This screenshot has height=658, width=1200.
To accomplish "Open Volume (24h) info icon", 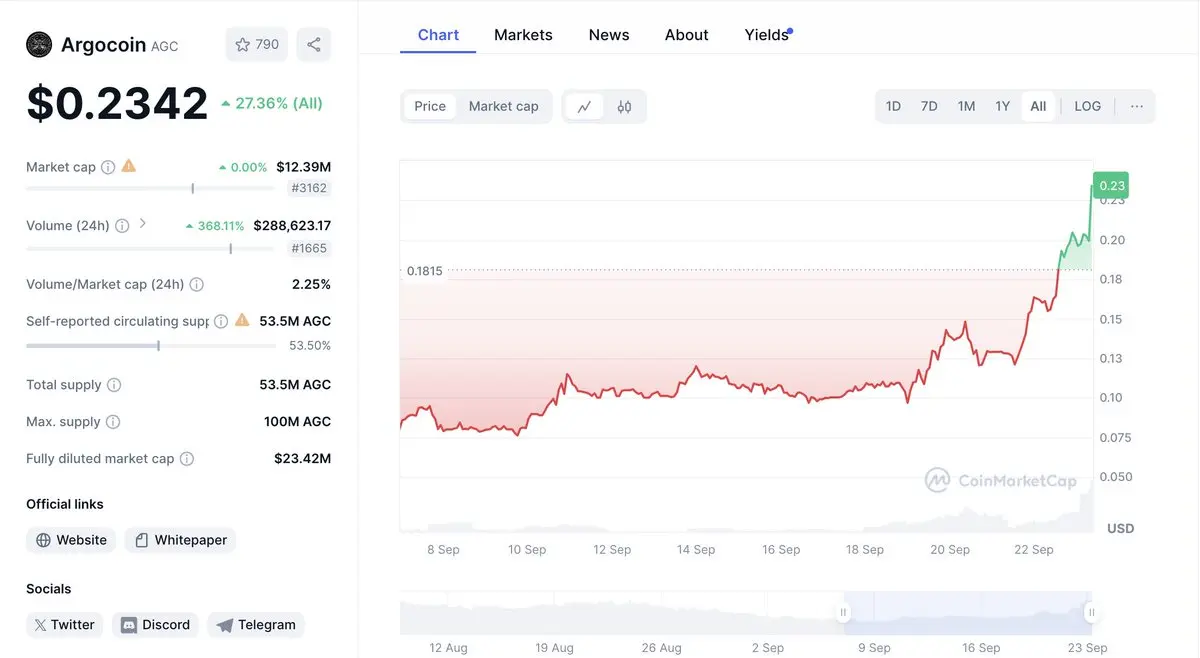I will click(x=122, y=226).
